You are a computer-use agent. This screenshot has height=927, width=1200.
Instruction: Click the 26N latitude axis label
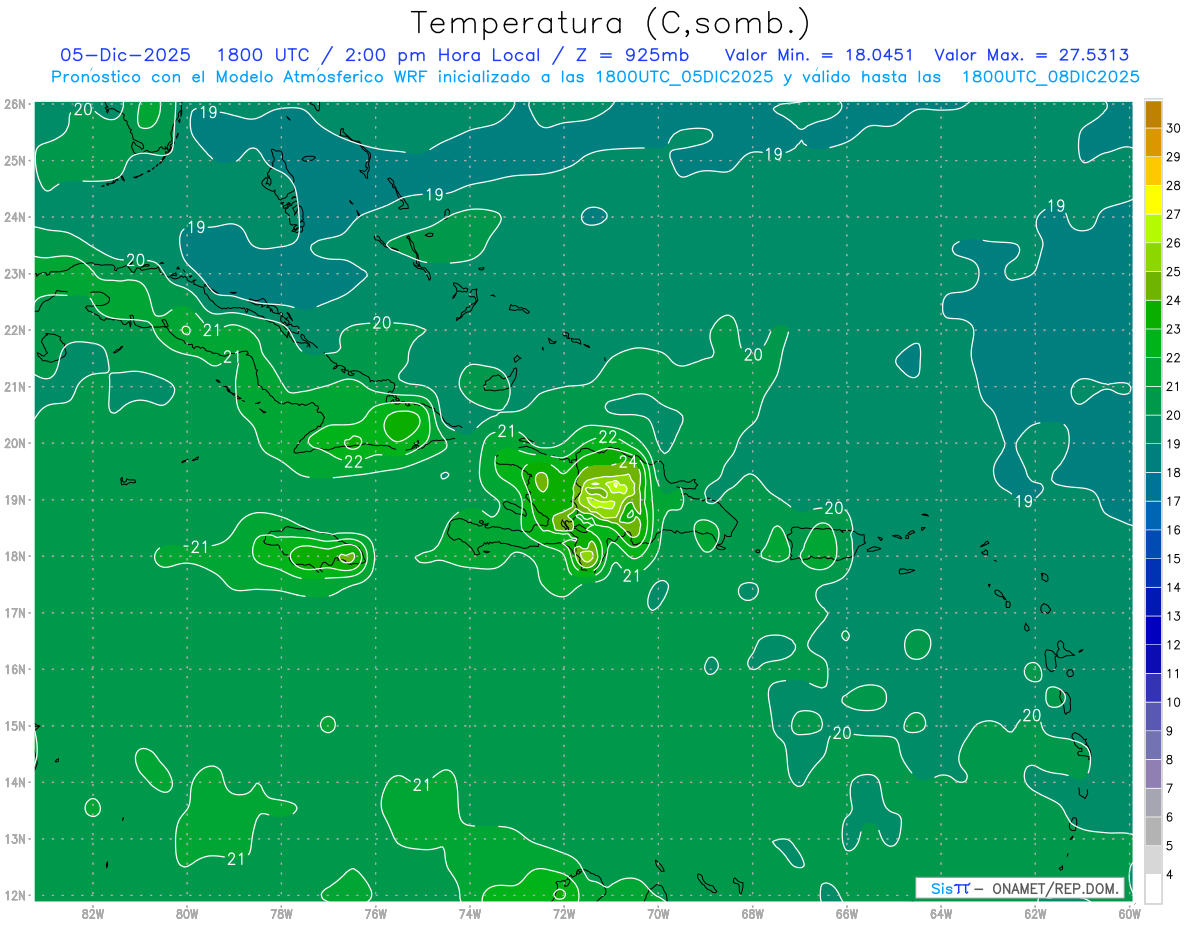14,104
